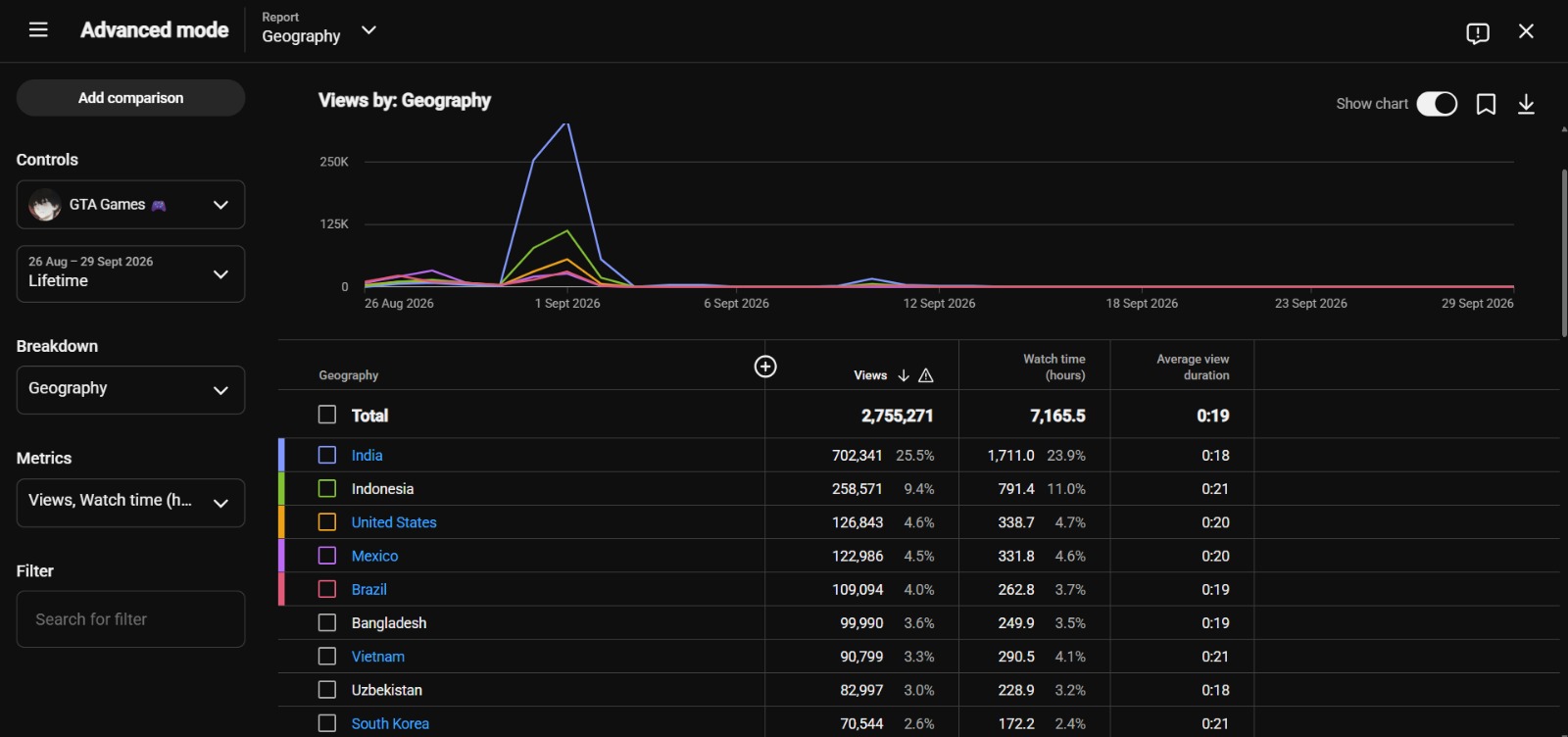
Task: Open the Lifetime date range dropdown
Action: pos(130,273)
